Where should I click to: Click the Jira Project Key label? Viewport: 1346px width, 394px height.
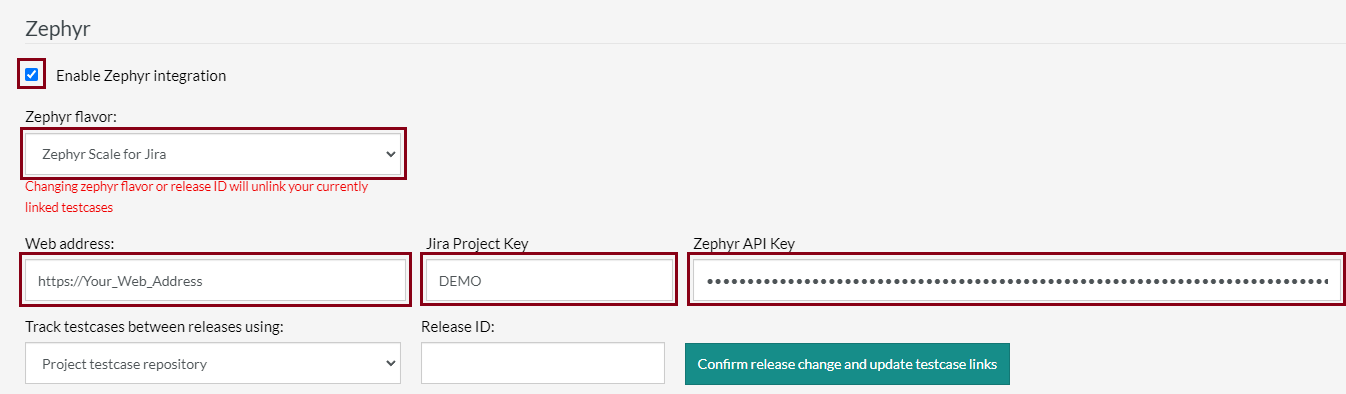[475, 243]
